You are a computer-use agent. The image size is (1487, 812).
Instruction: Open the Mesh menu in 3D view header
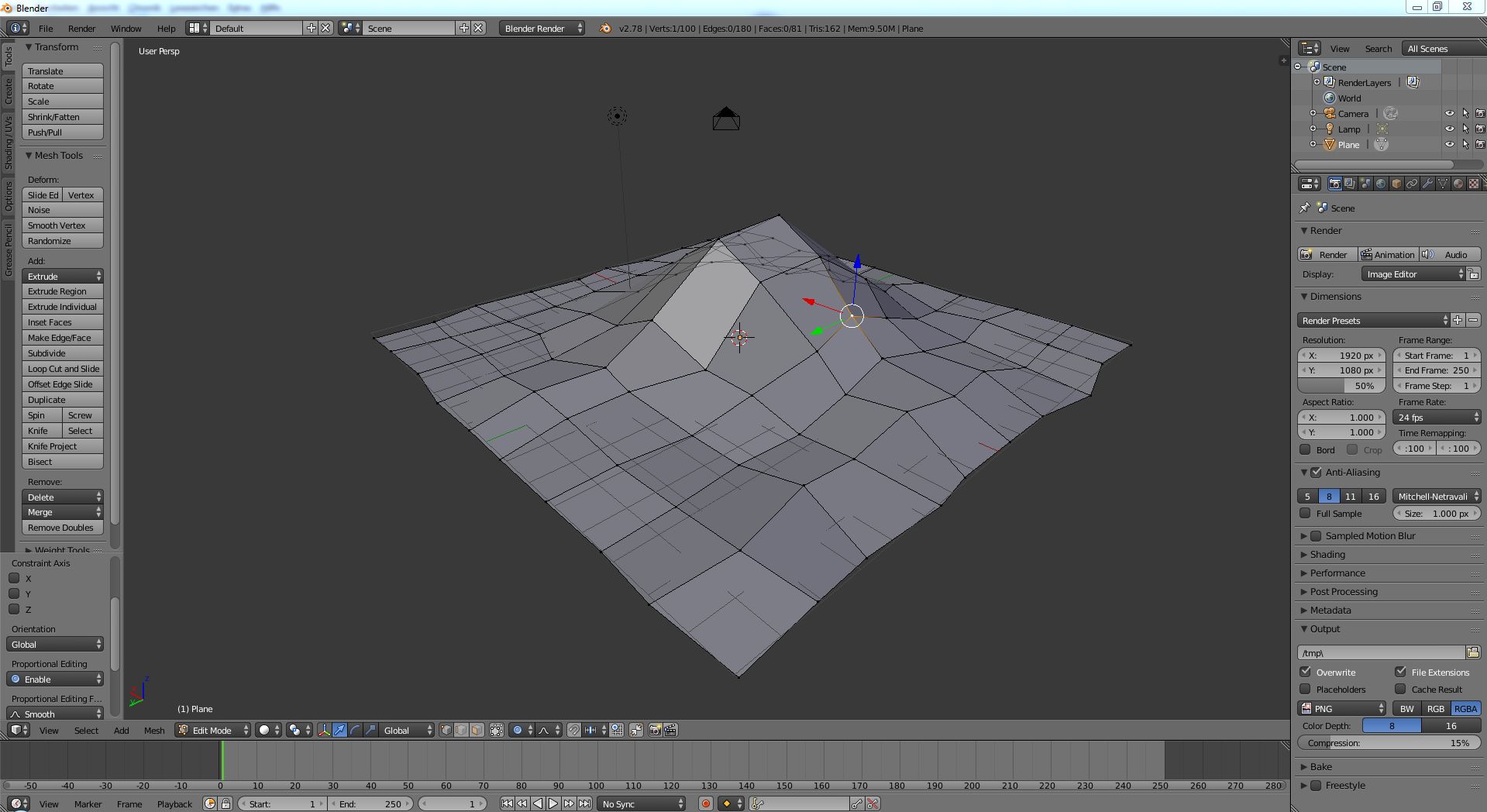tap(154, 730)
